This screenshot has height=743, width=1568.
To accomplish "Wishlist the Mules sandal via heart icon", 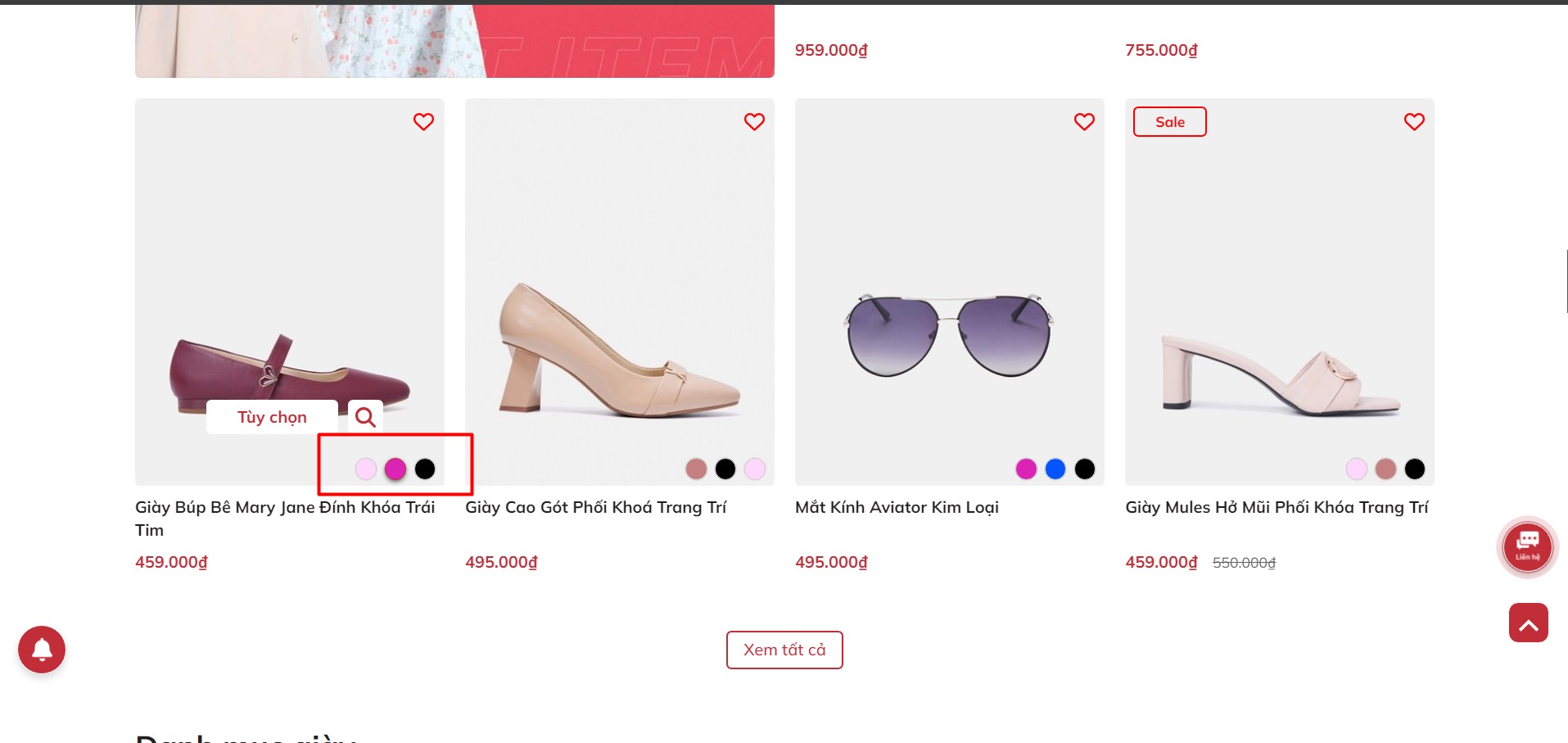I will click(x=1414, y=122).
